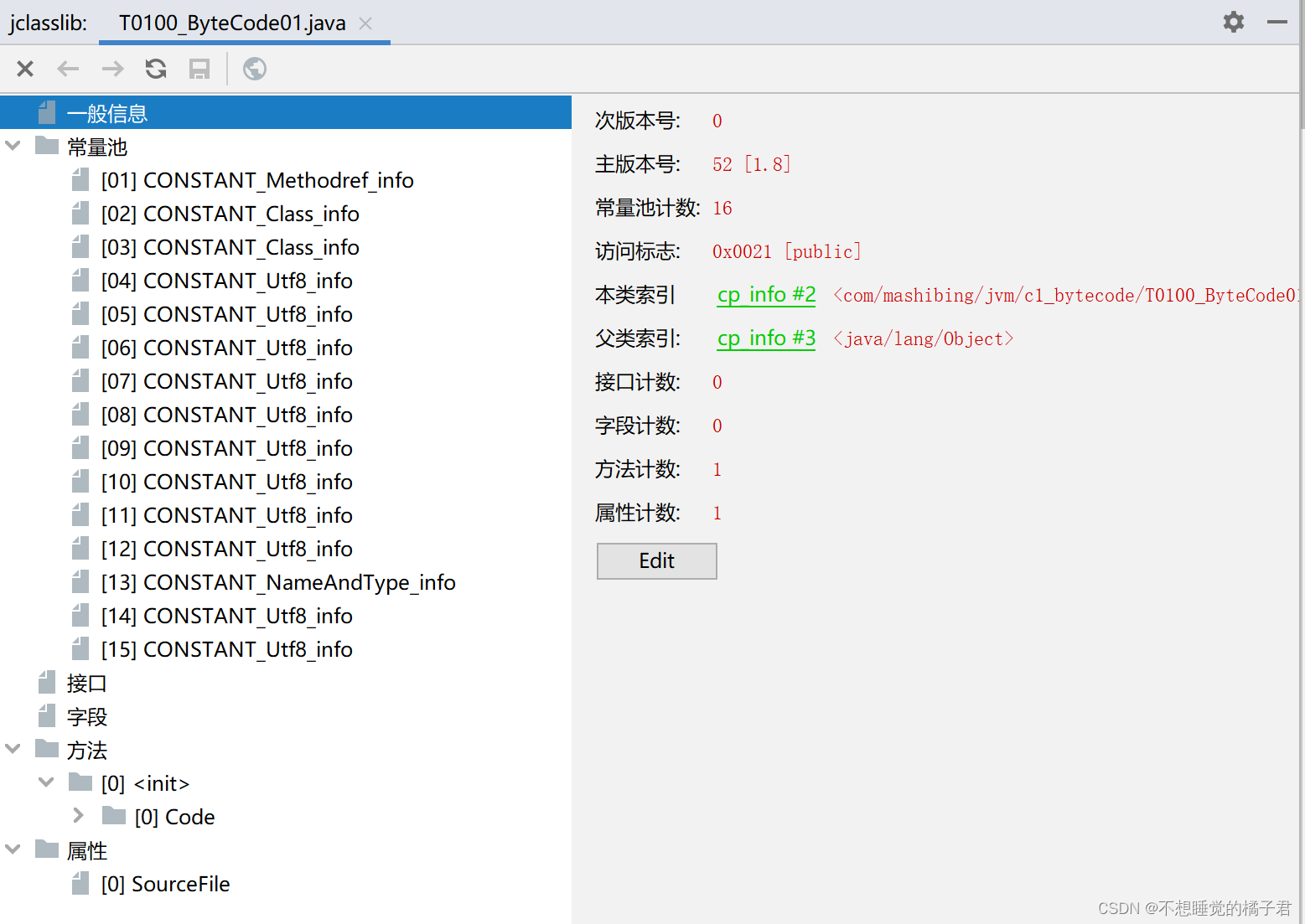
Task: Click the jclasslib: panel title
Action: [x=49, y=23]
